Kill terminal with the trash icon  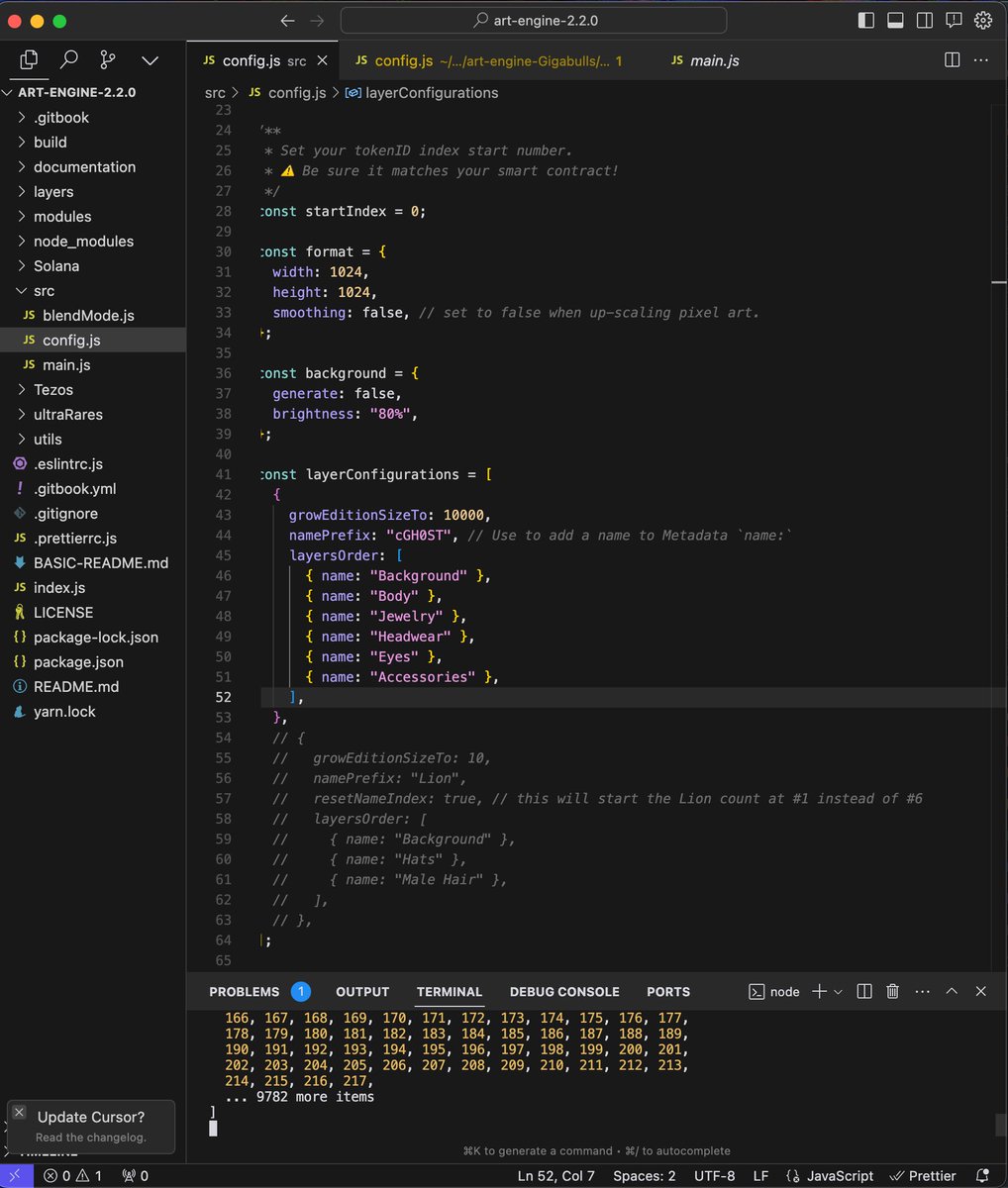pos(892,991)
